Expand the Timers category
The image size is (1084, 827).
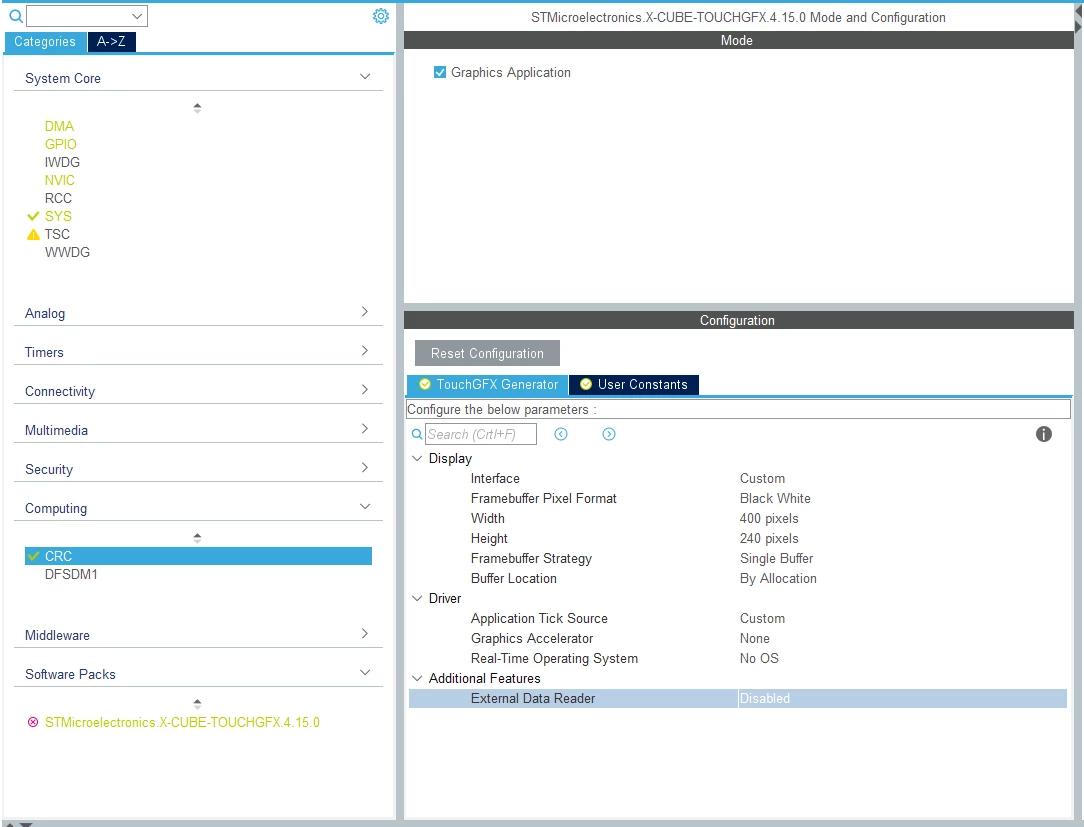point(365,351)
